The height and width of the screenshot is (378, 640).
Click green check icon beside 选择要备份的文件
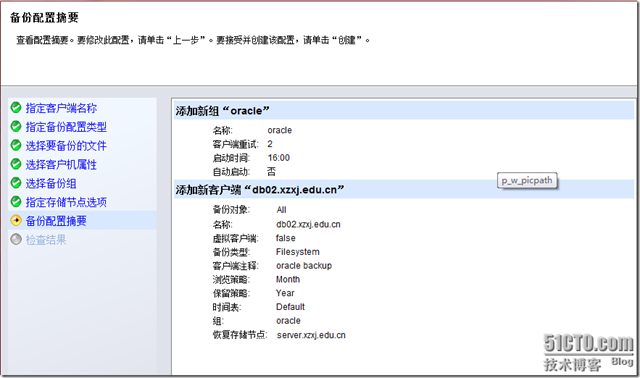16,145
